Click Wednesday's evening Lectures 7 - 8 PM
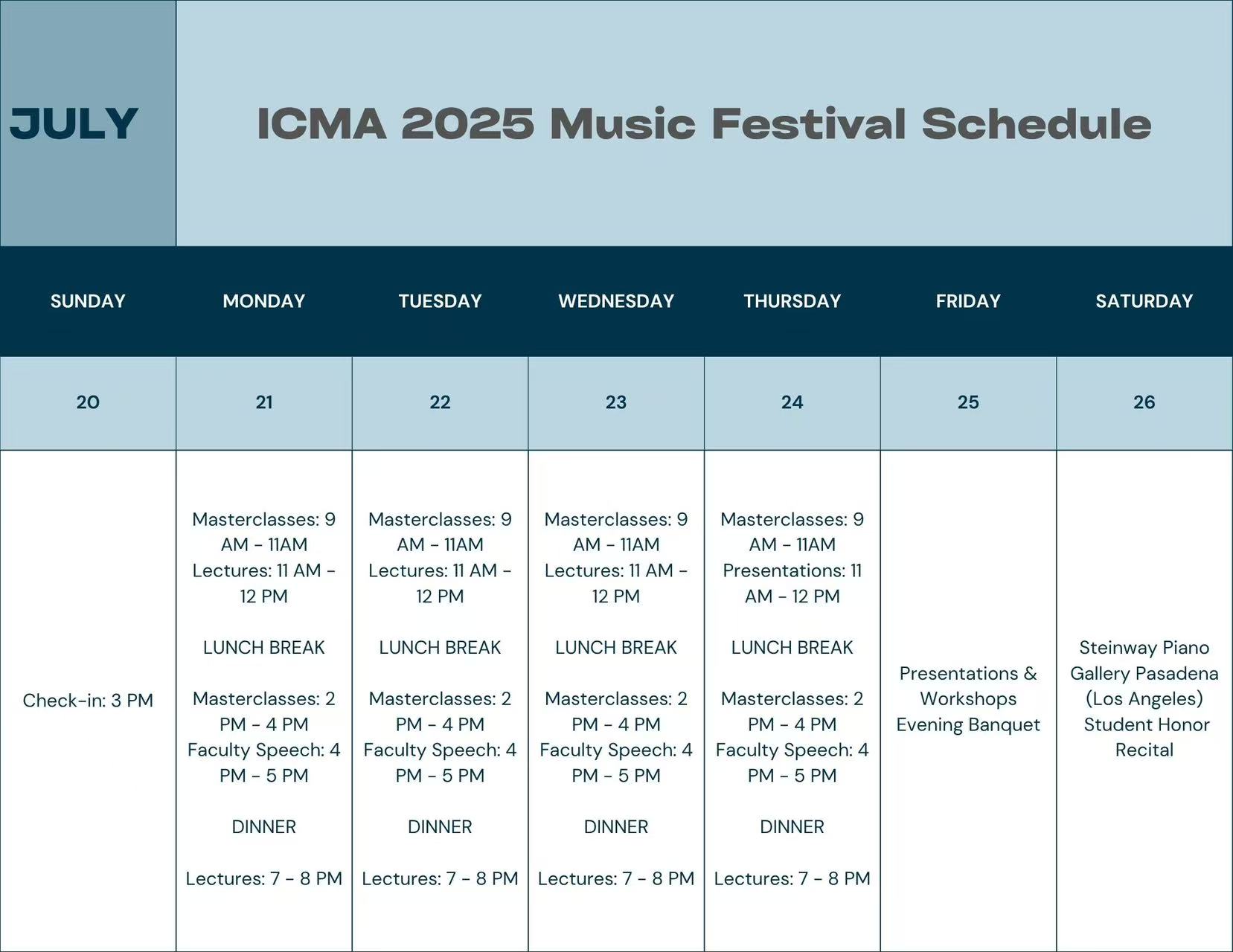The image size is (1233, 952). pos(616,878)
